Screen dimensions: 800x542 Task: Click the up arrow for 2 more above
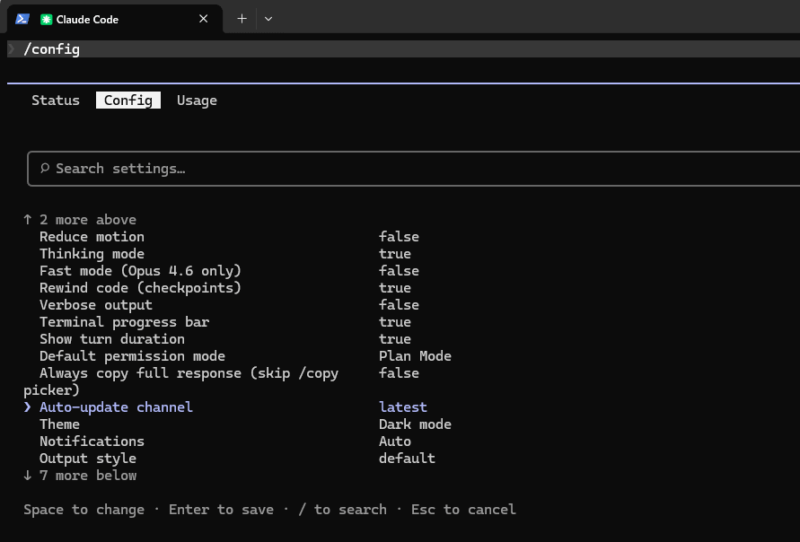point(28,220)
